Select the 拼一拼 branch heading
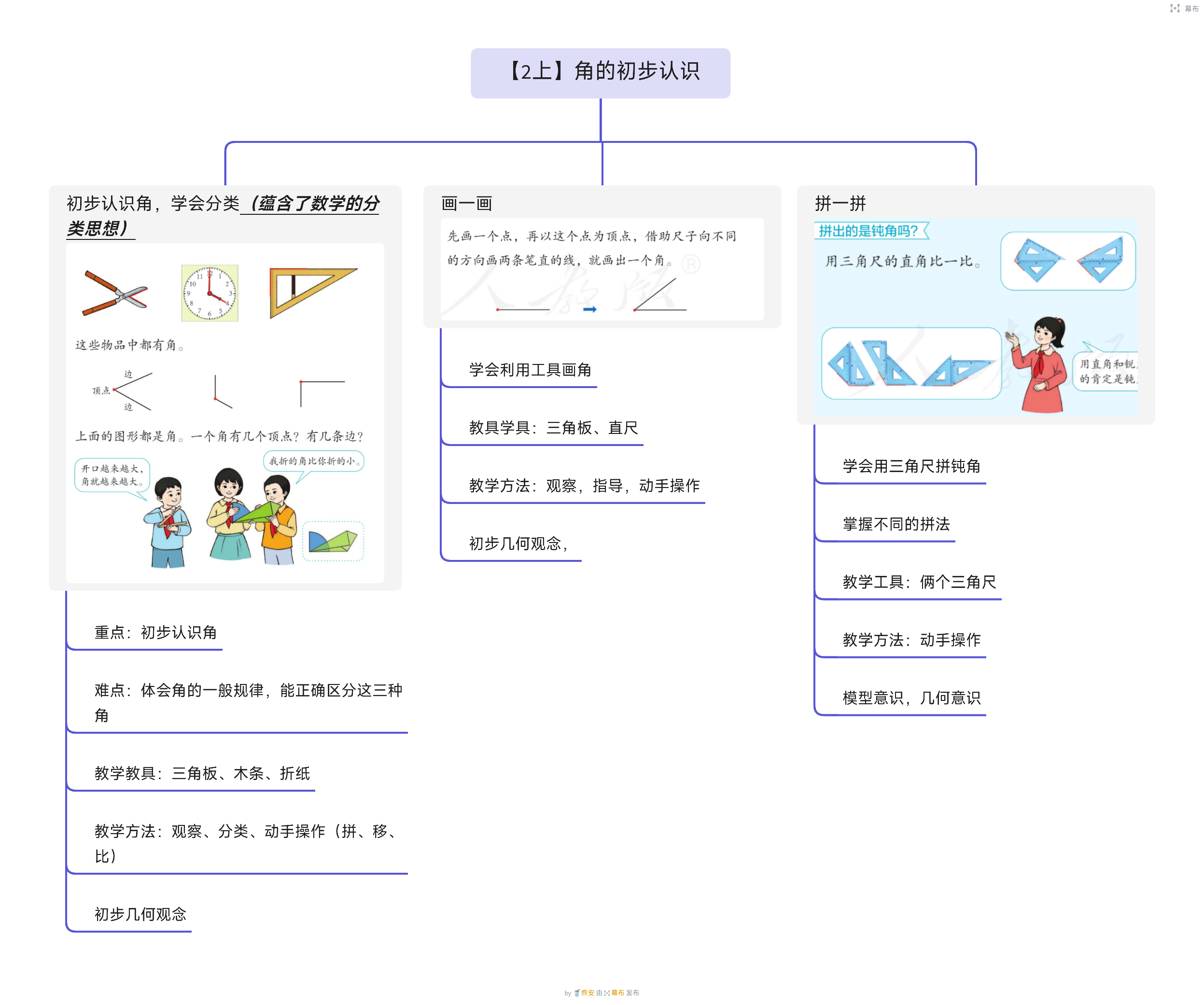The height and width of the screenshot is (1005, 1204). click(840, 204)
